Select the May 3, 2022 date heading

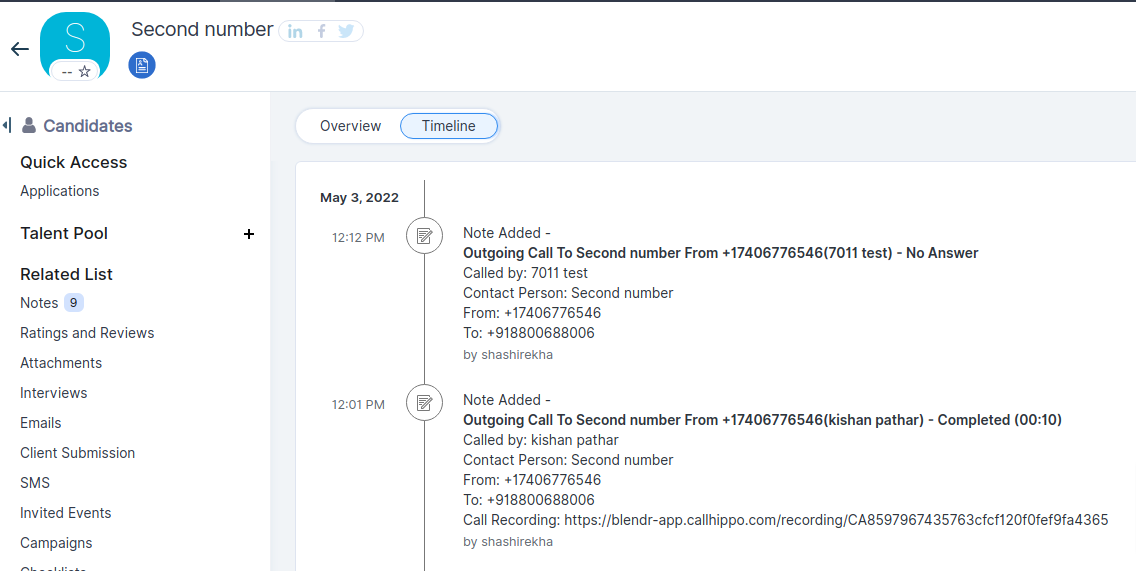359,198
